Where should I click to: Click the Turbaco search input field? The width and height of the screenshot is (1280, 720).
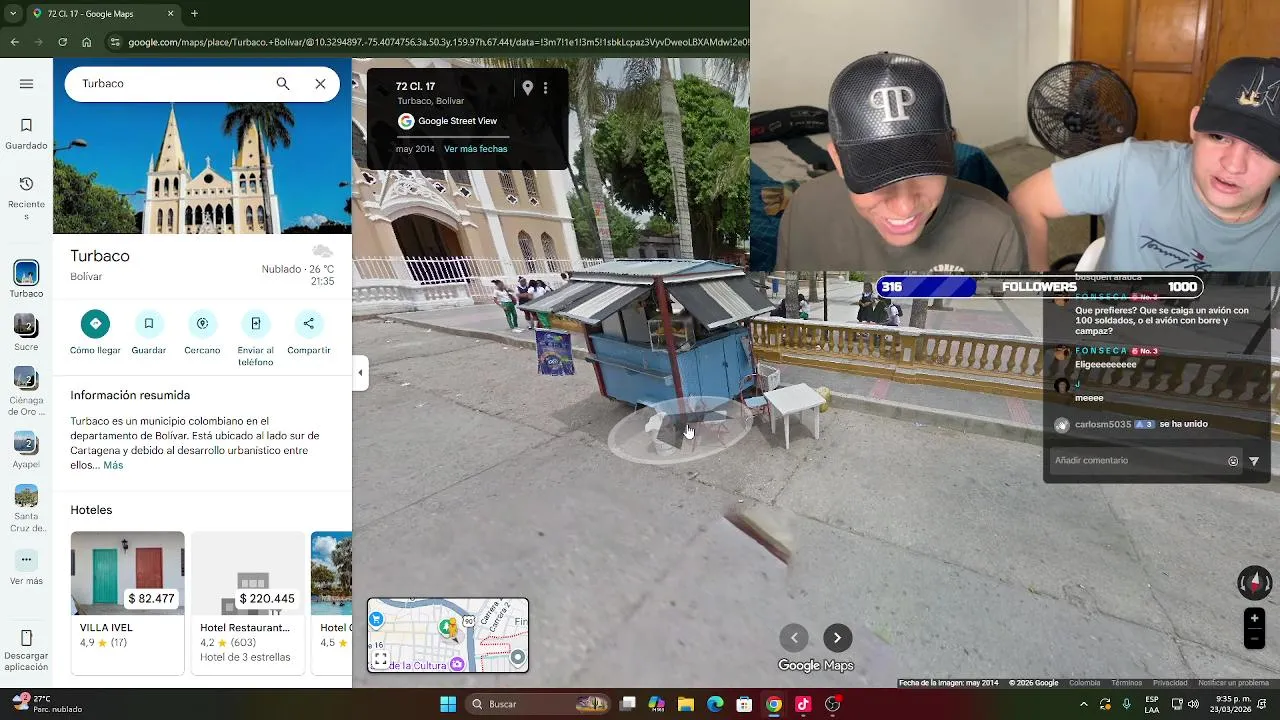170,84
